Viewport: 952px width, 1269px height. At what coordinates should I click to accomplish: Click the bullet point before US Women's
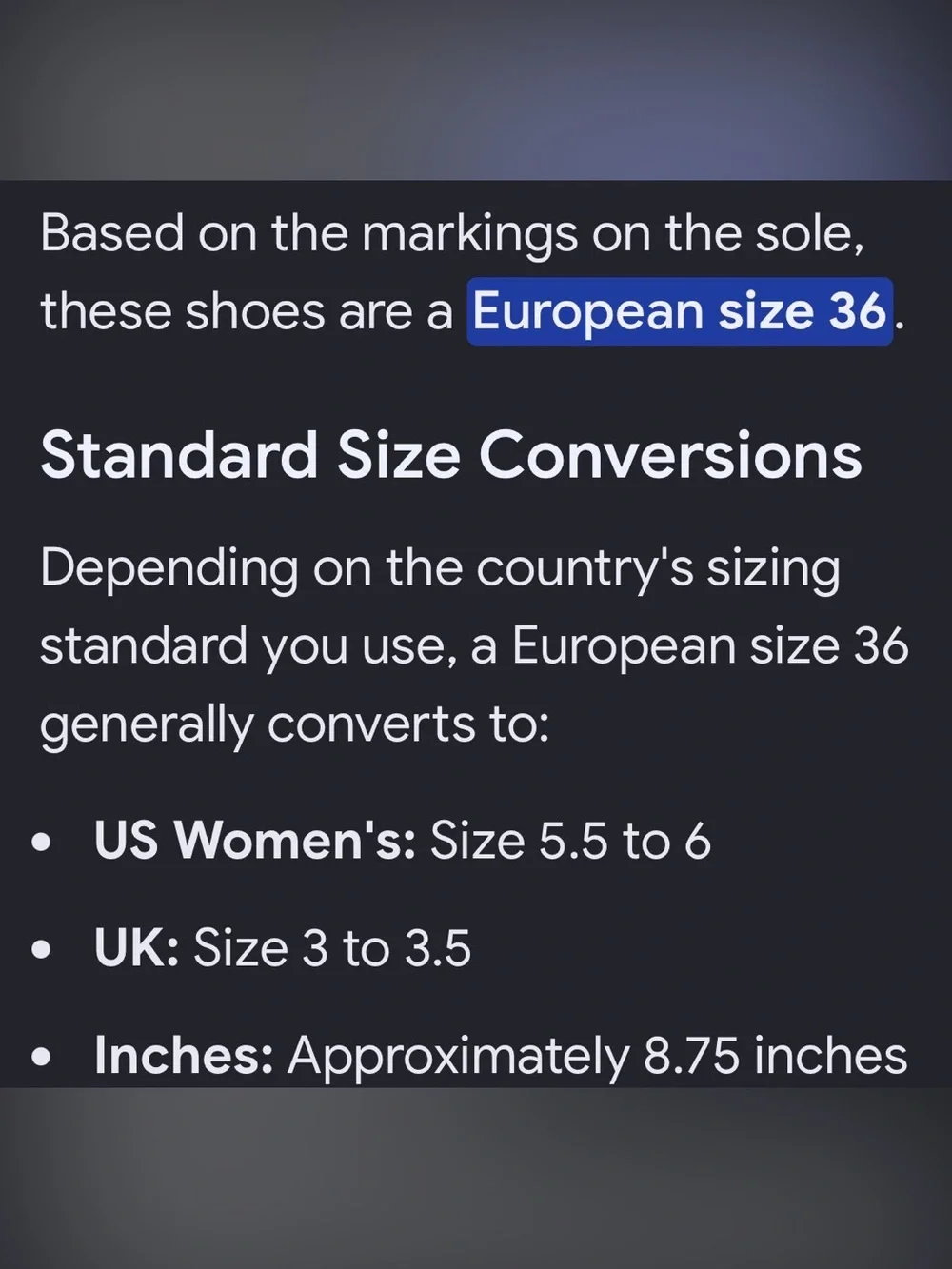41,843
